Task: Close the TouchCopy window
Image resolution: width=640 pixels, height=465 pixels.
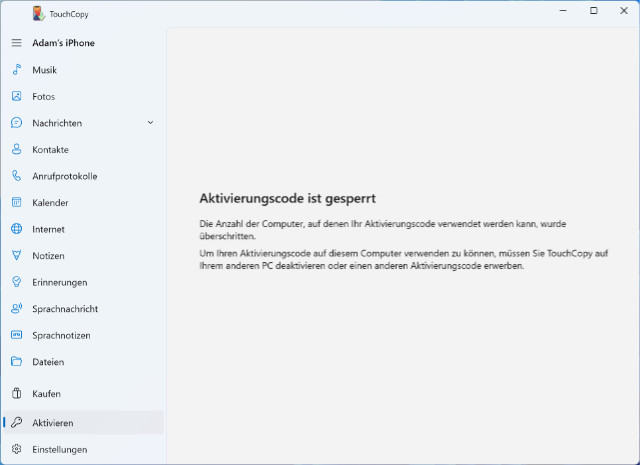Action: coord(624,11)
